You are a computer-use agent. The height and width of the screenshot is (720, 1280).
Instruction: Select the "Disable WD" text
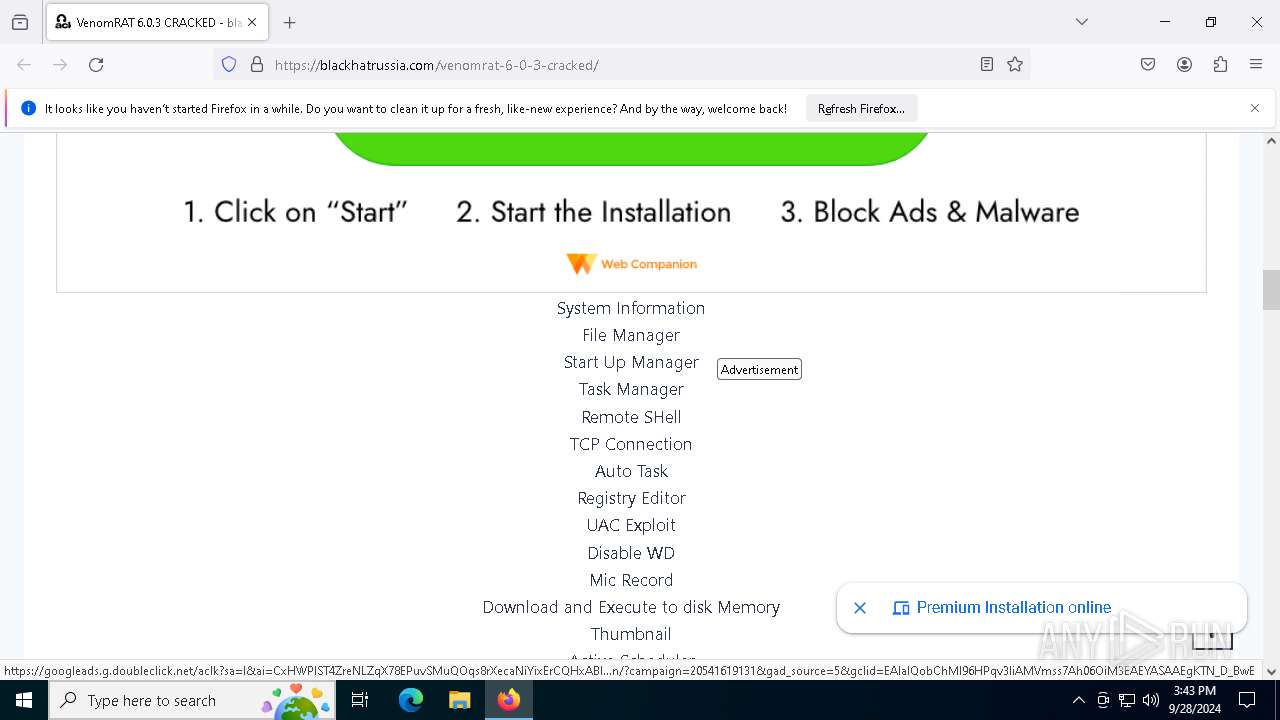(x=631, y=553)
